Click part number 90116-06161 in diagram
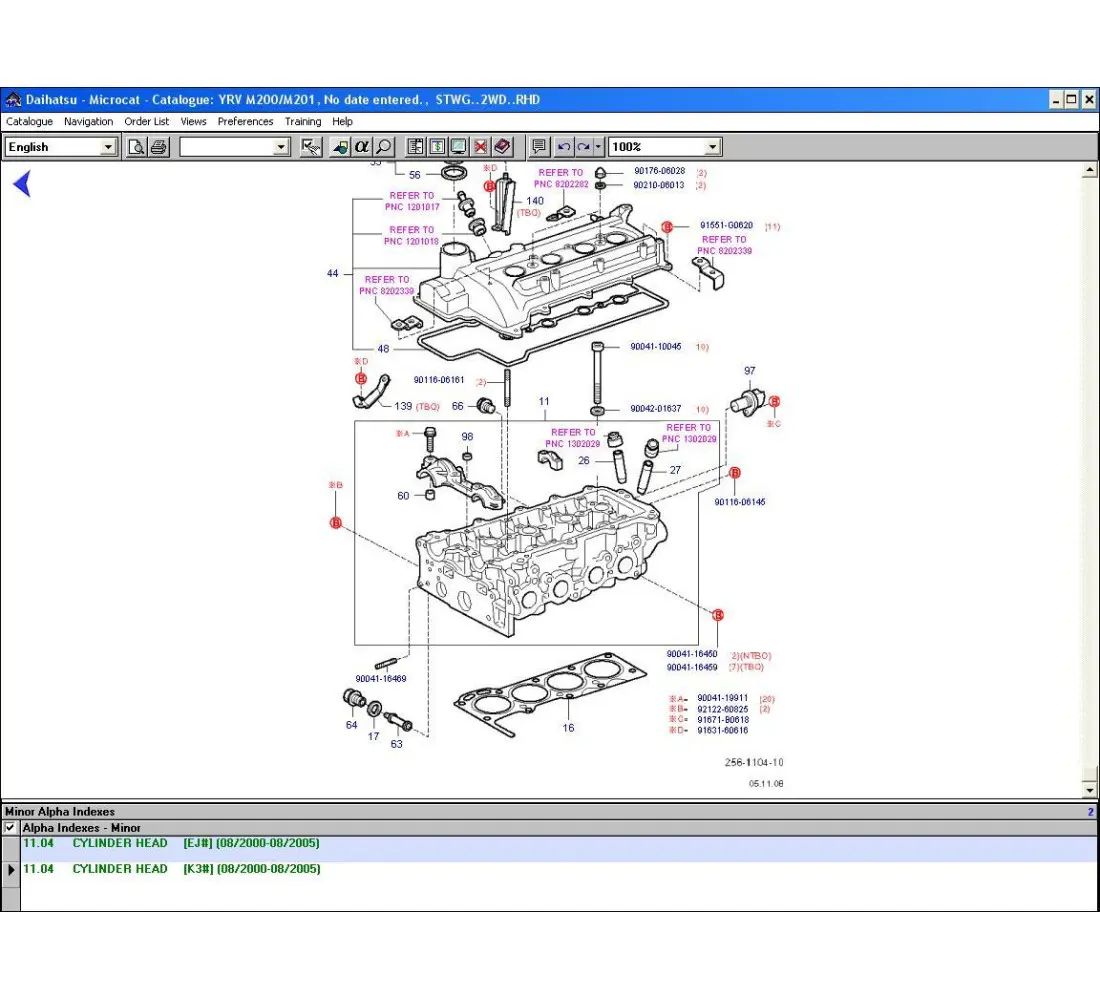1100x1000 pixels. (439, 380)
